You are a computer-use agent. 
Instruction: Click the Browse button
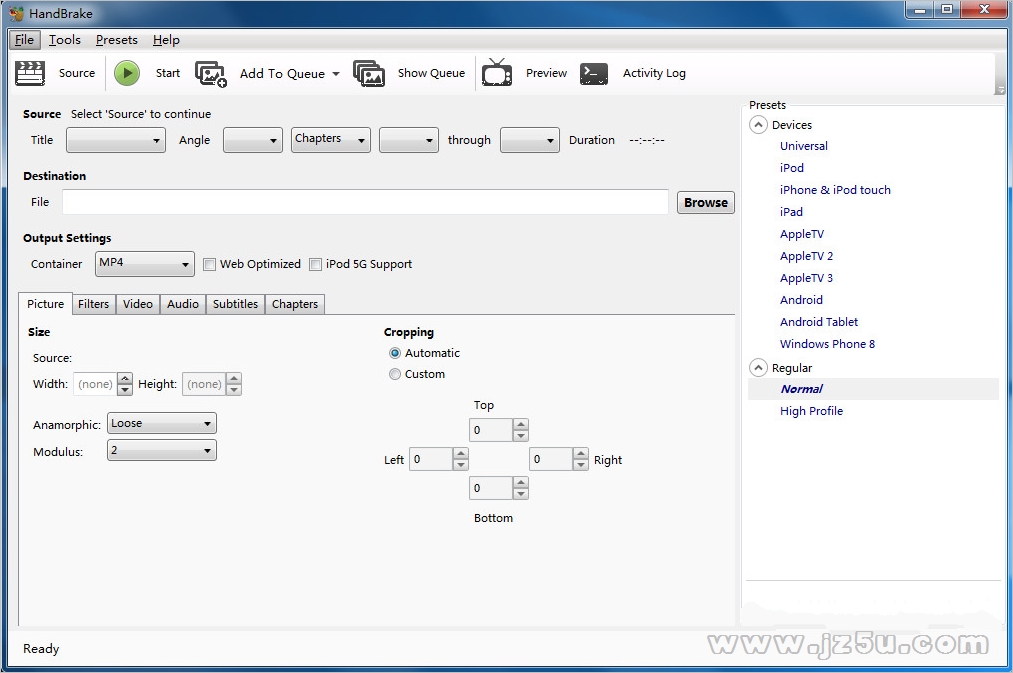705,203
